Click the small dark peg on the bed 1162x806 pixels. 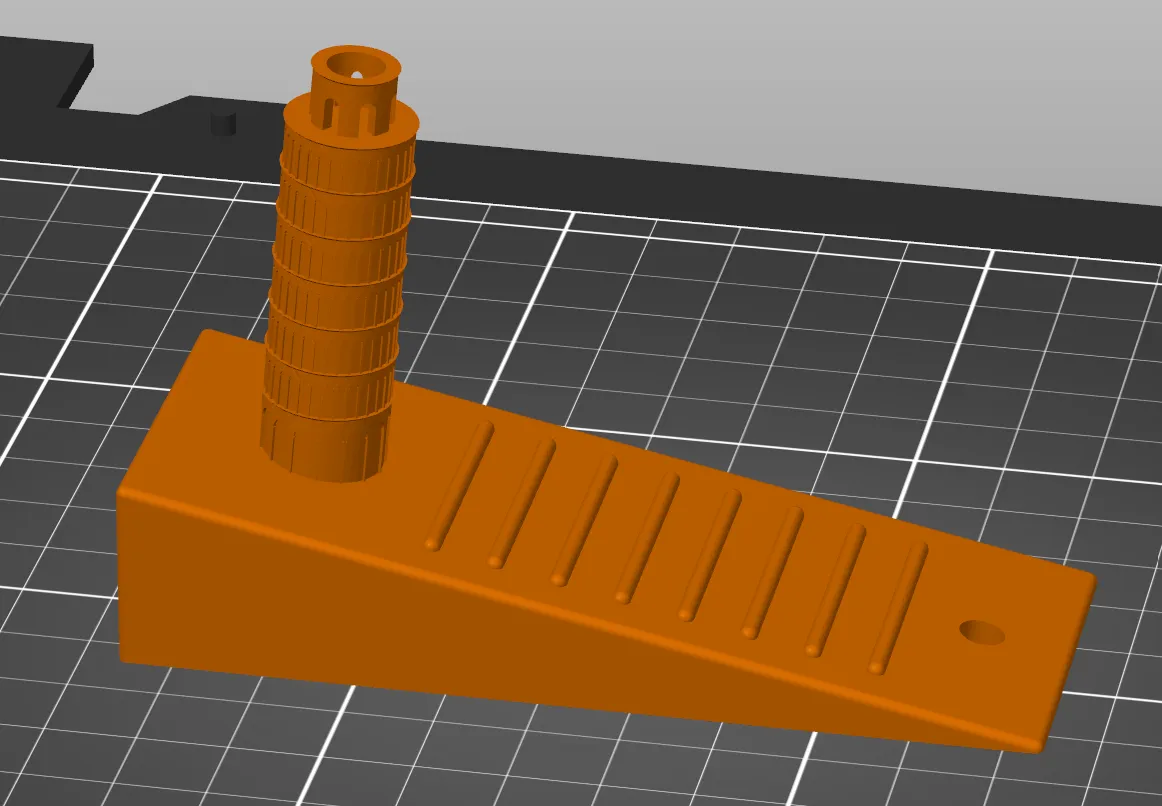(223, 124)
